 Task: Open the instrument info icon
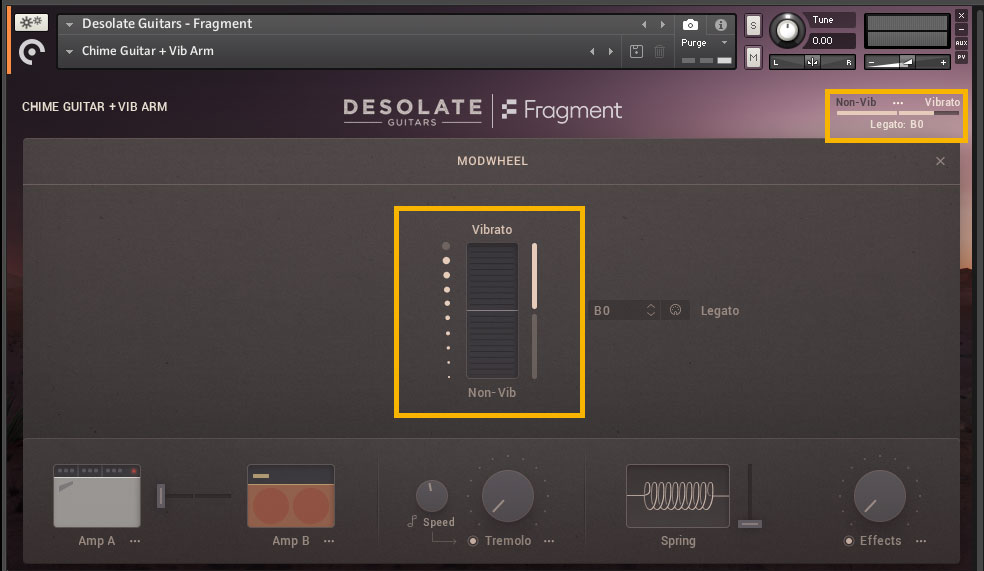(720, 24)
